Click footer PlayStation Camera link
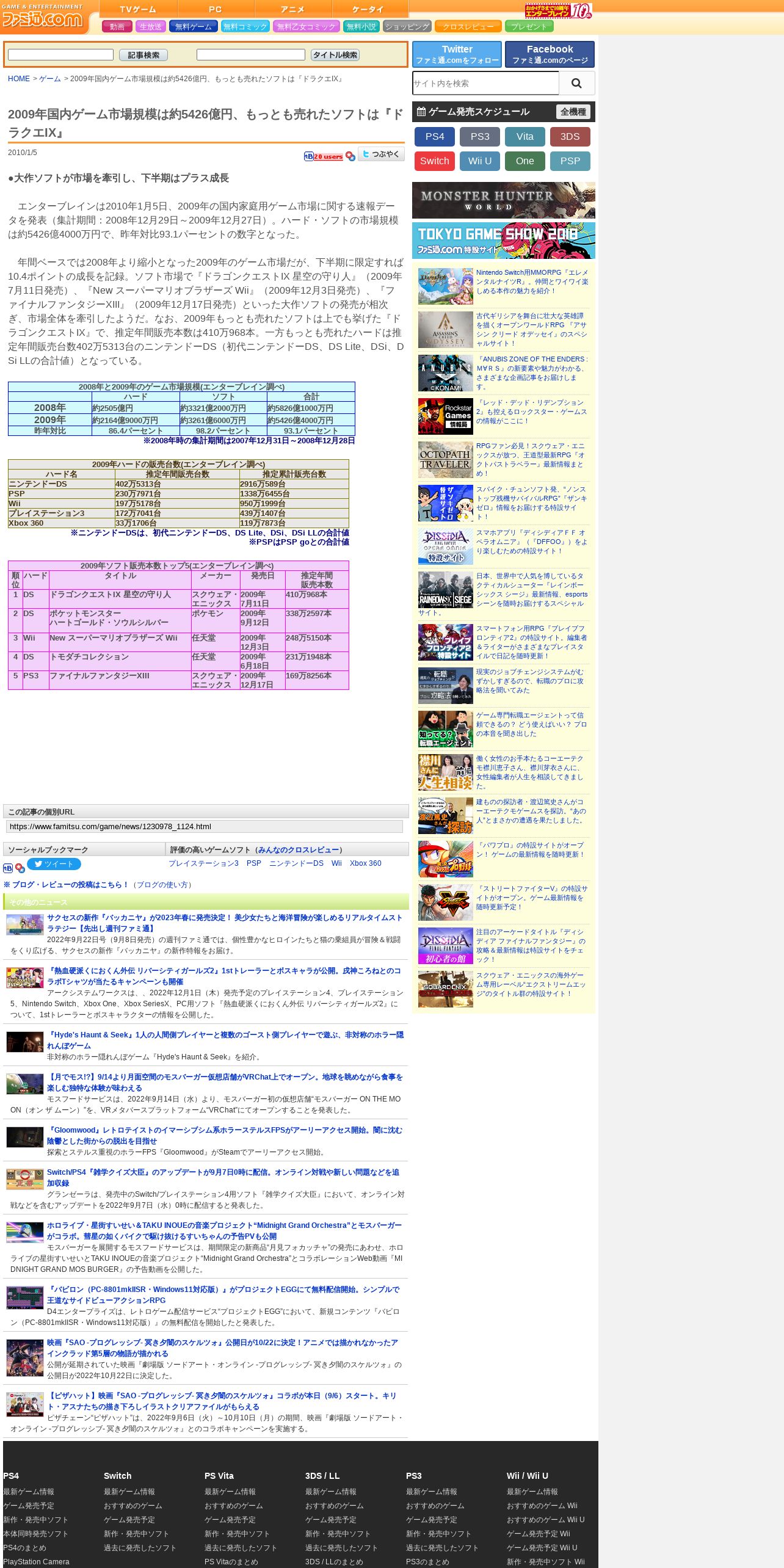This screenshot has width=784, height=1568. pos(36,1562)
